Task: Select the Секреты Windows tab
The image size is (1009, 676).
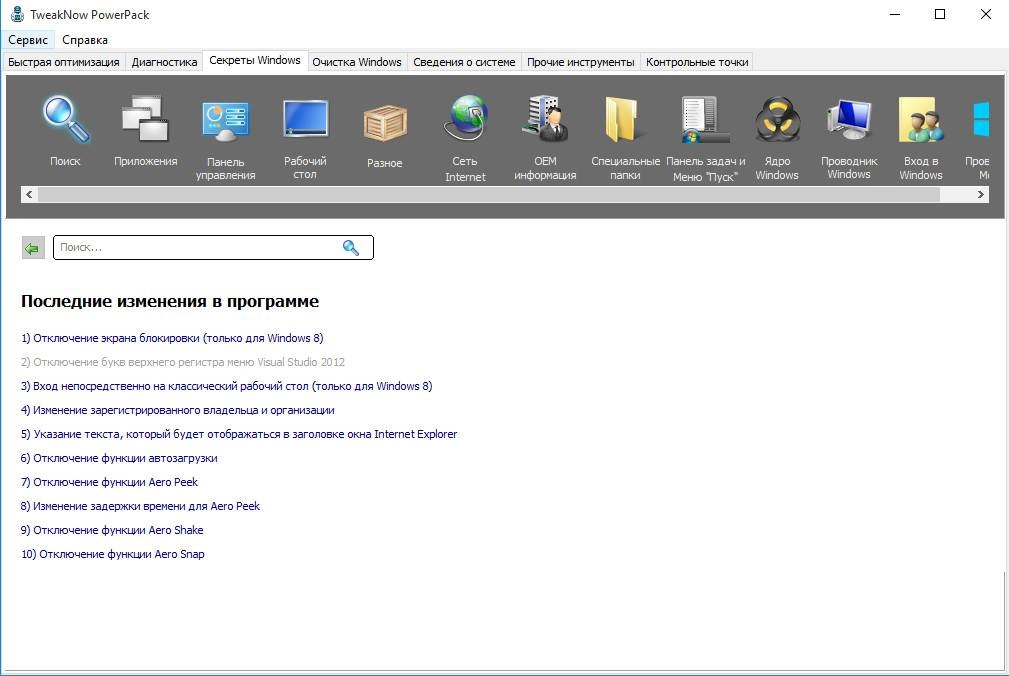Action: (255, 60)
